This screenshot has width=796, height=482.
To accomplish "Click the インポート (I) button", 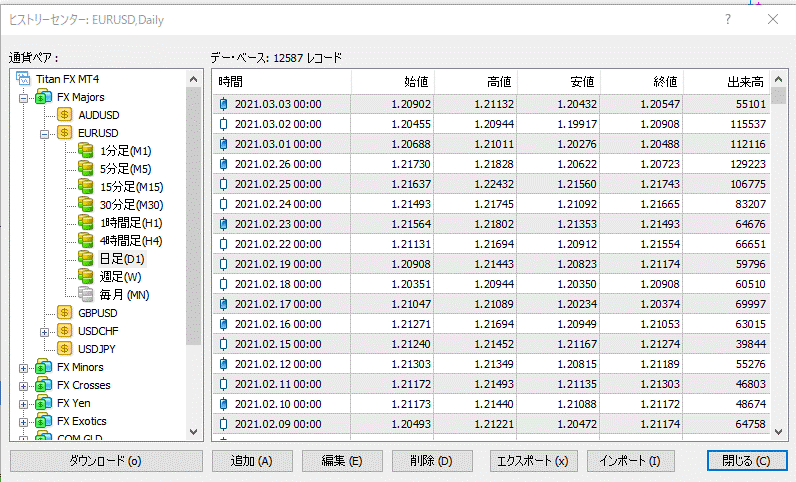I will pos(631,461).
